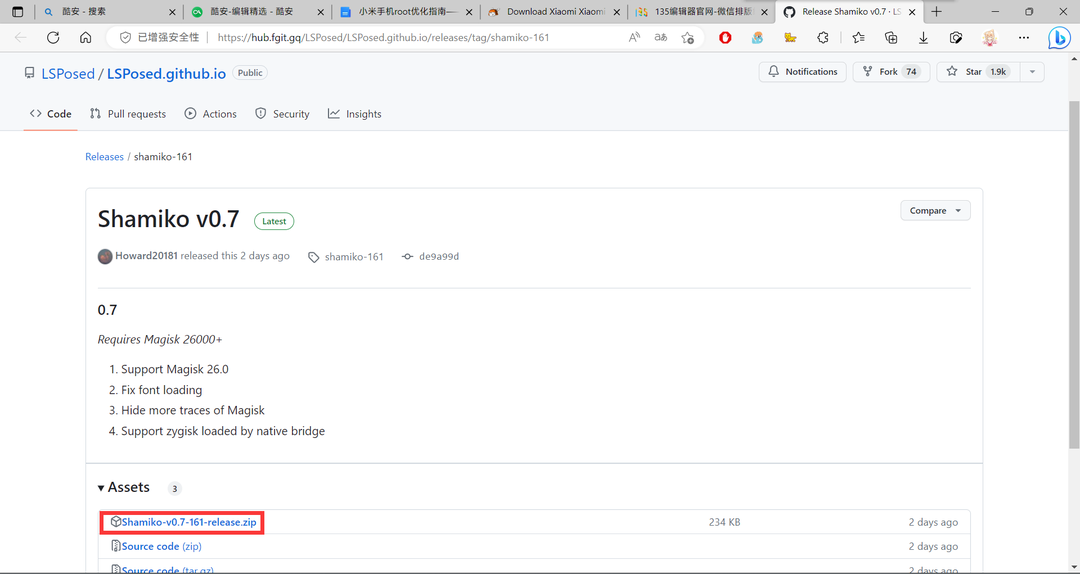Open the Extensions puzzle icon
The height and width of the screenshot is (574, 1080).
[x=822, y=38]
